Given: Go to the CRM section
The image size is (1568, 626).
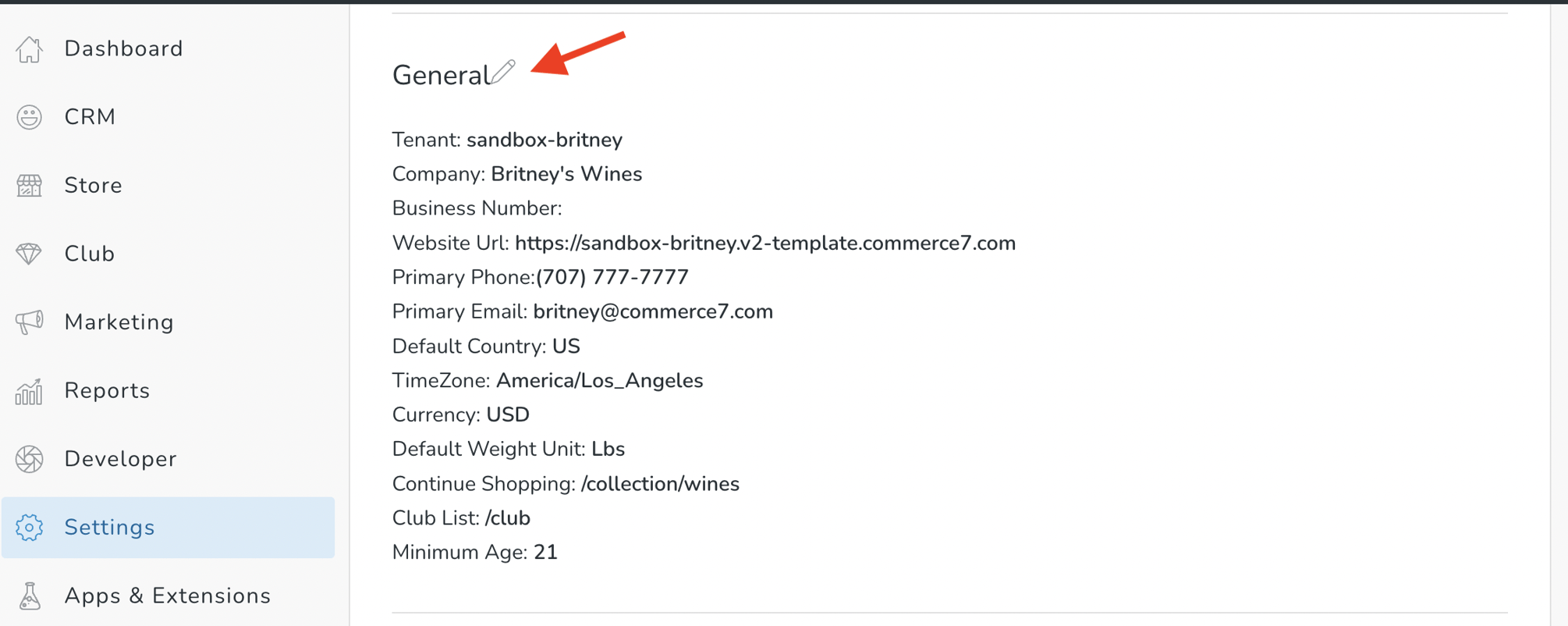Looking at the screenshot, I should pos(90,117).
